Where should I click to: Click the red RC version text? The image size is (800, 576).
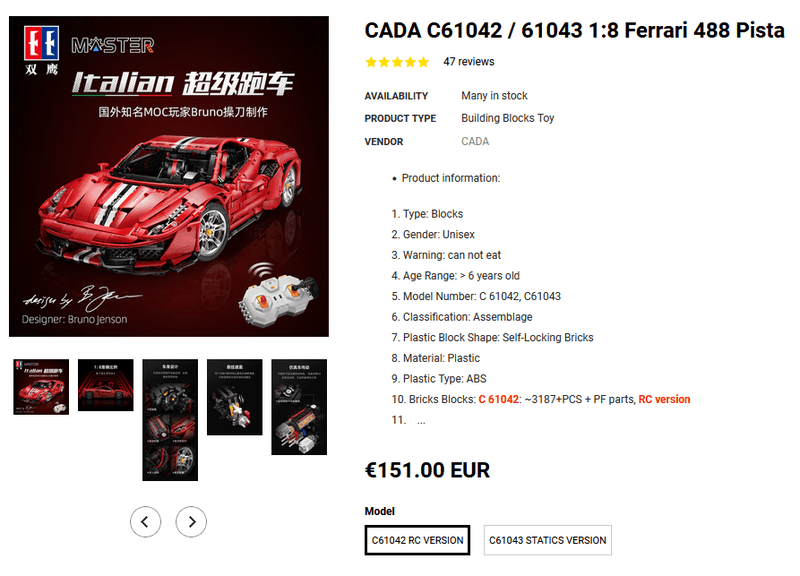(664, 399)
